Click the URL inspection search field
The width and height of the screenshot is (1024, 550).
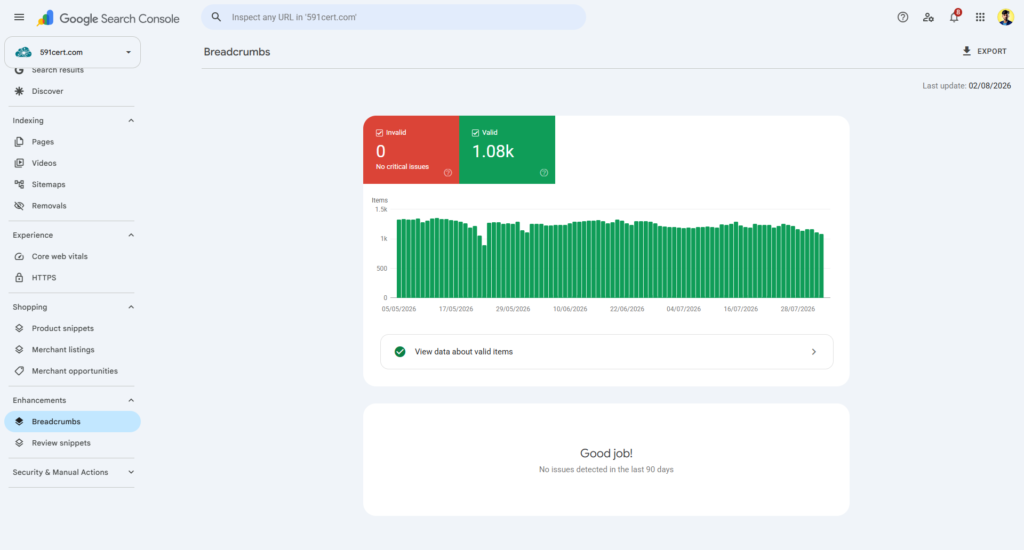coord(393,17)
